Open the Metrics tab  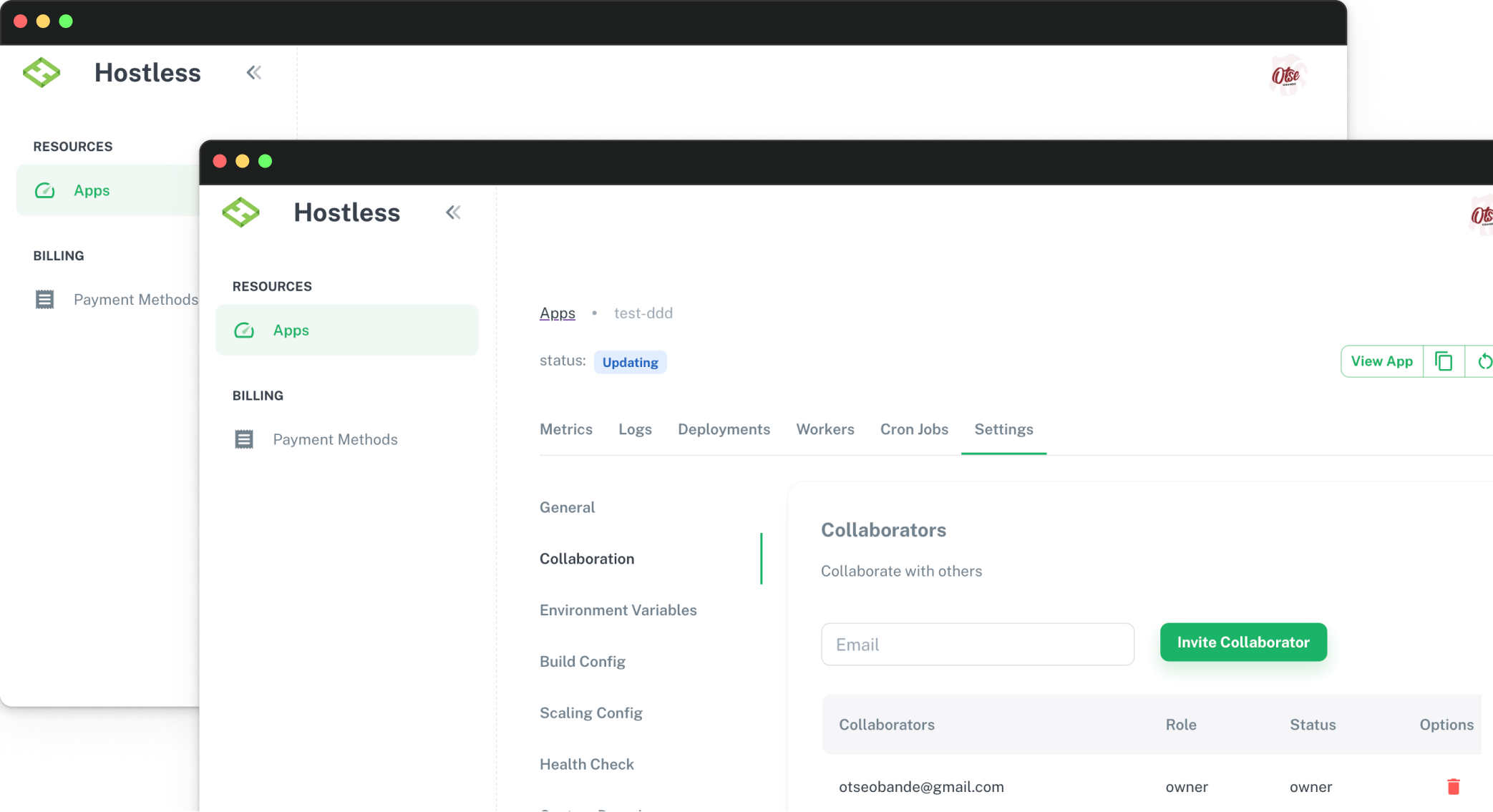tap(565, 429)
